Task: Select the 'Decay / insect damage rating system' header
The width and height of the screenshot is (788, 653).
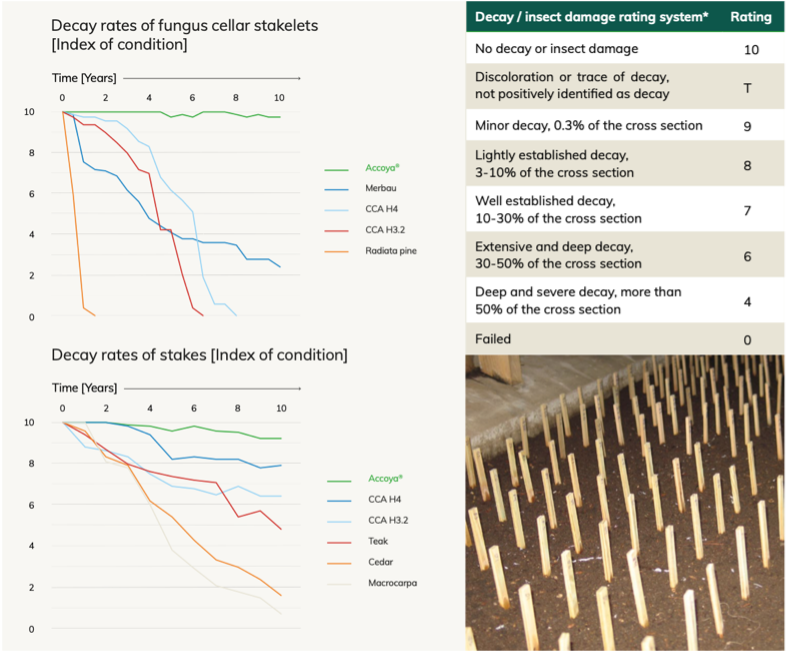Action: [592, 17]
